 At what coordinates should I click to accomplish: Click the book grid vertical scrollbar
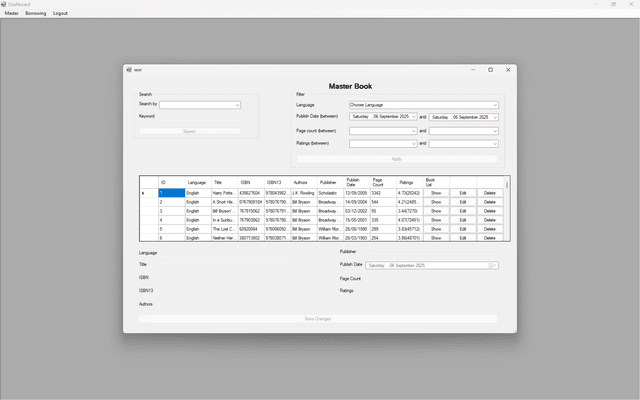pos(507,210)
